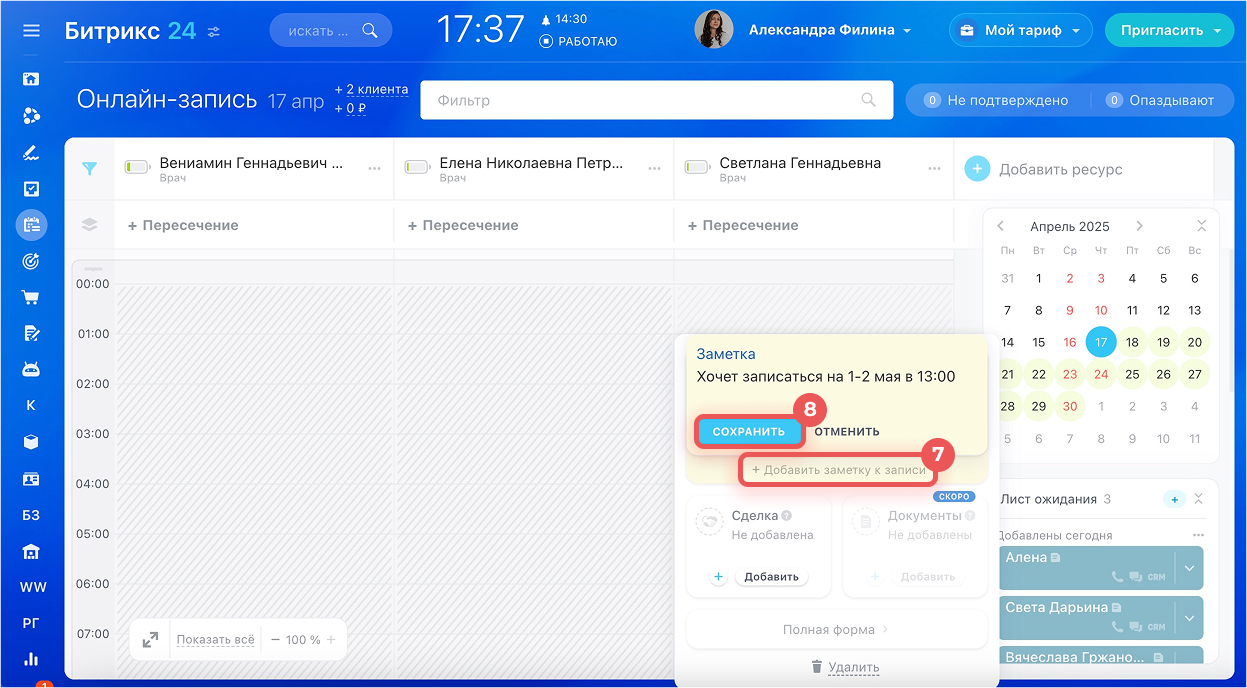The height and width of the screenshot is (688, 1247).
Task: Open the БЗ sidebar menu item
Action: pyautogui.click(x=31, y=515)
